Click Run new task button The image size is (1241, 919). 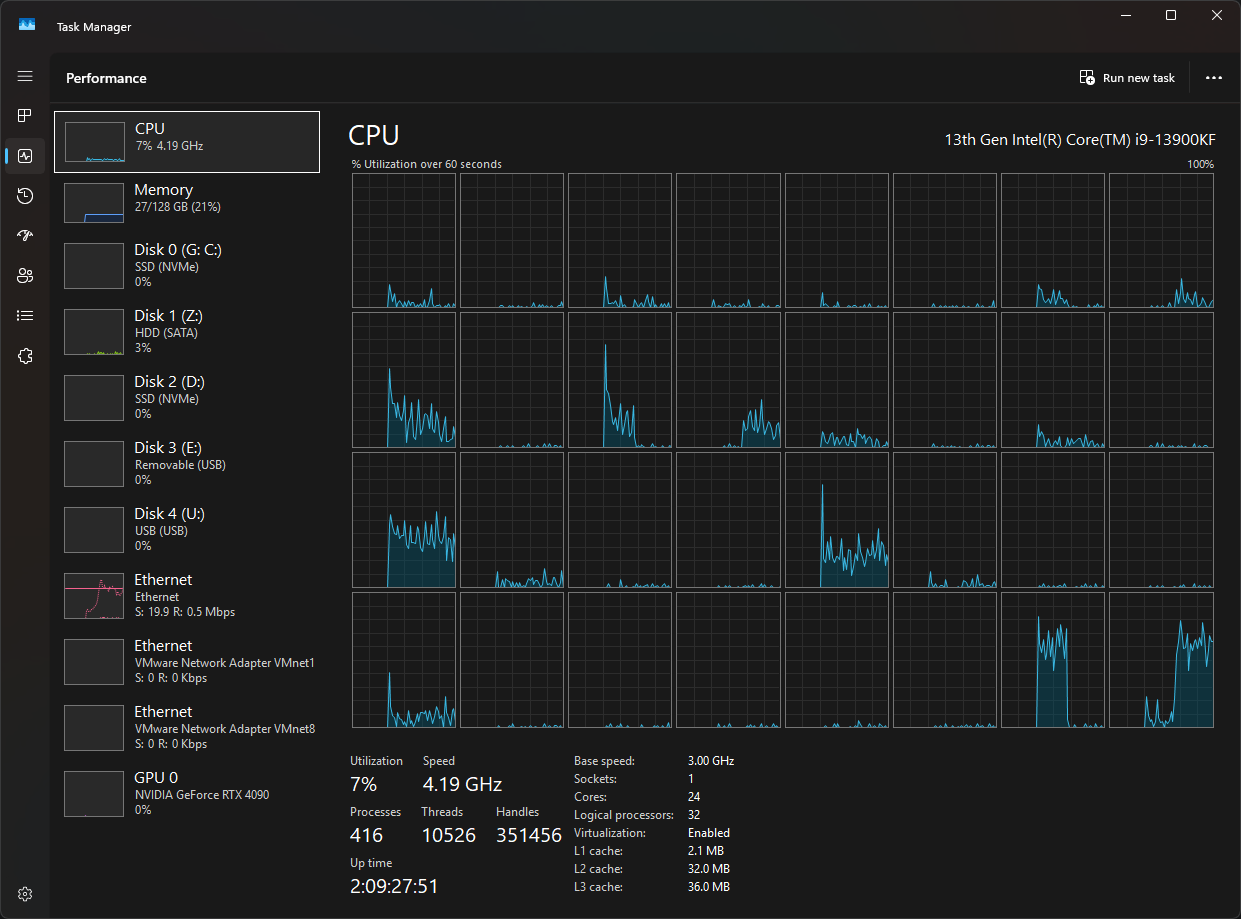click(x=1127, y=78)
